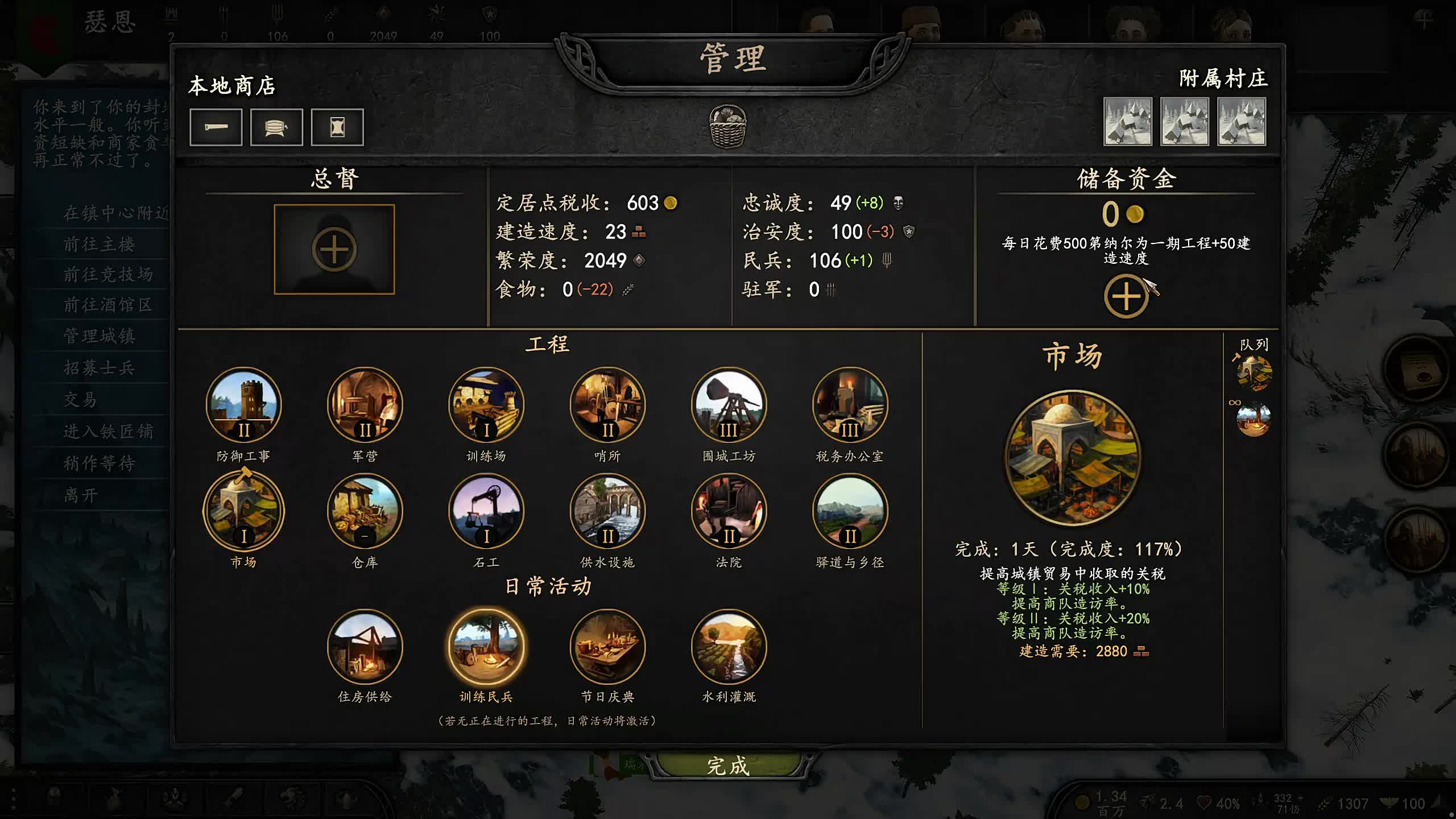
Task: Select the 住房供给 housing daily activity
Action: click(365, 646)
